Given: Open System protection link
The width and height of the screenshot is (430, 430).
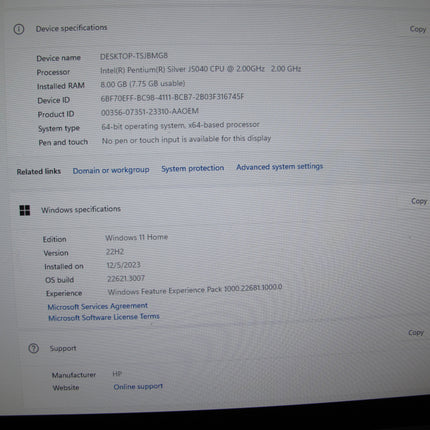Looking at the screenshot, I should [193, 168].
